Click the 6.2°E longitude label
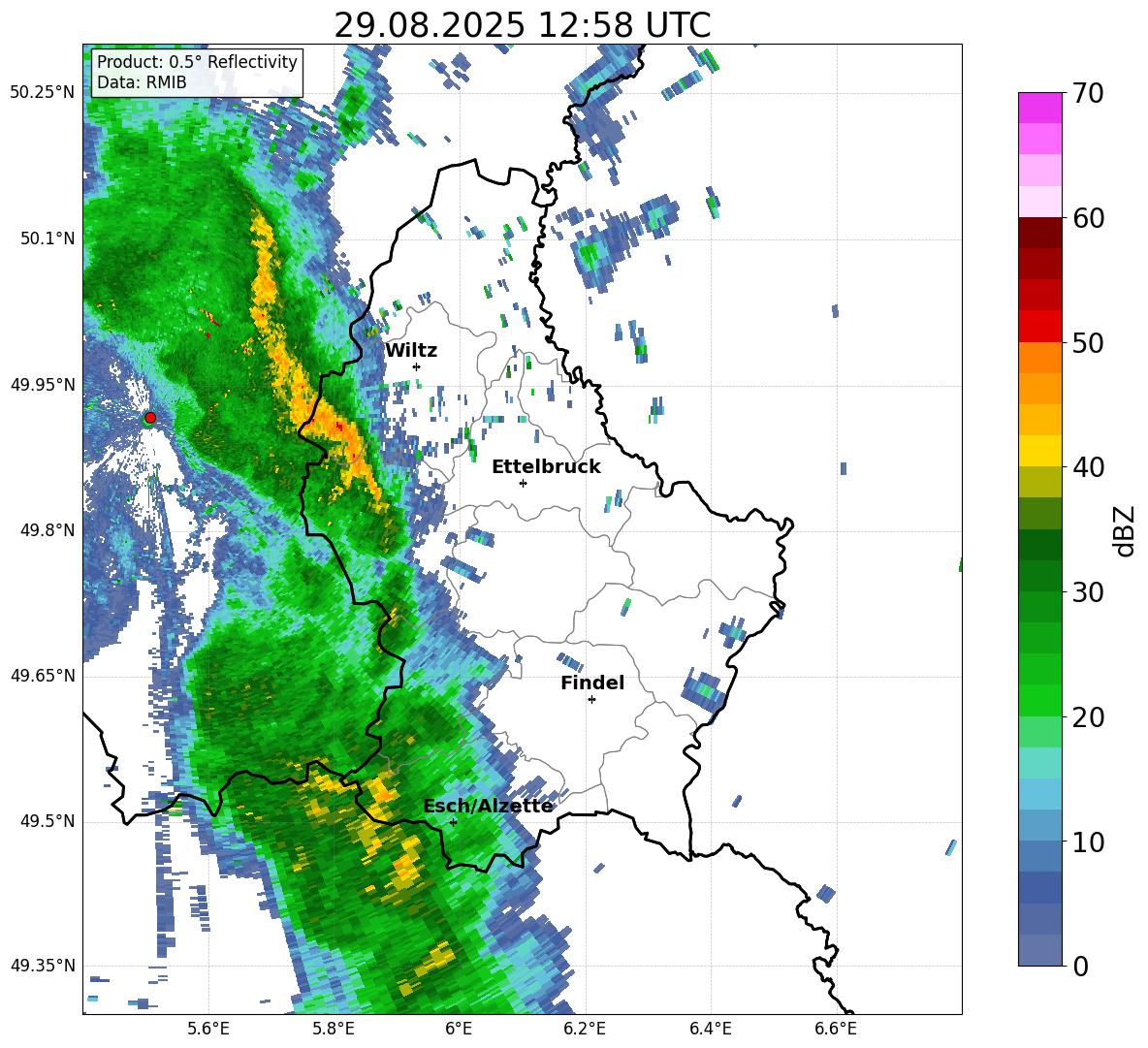 585,1029
